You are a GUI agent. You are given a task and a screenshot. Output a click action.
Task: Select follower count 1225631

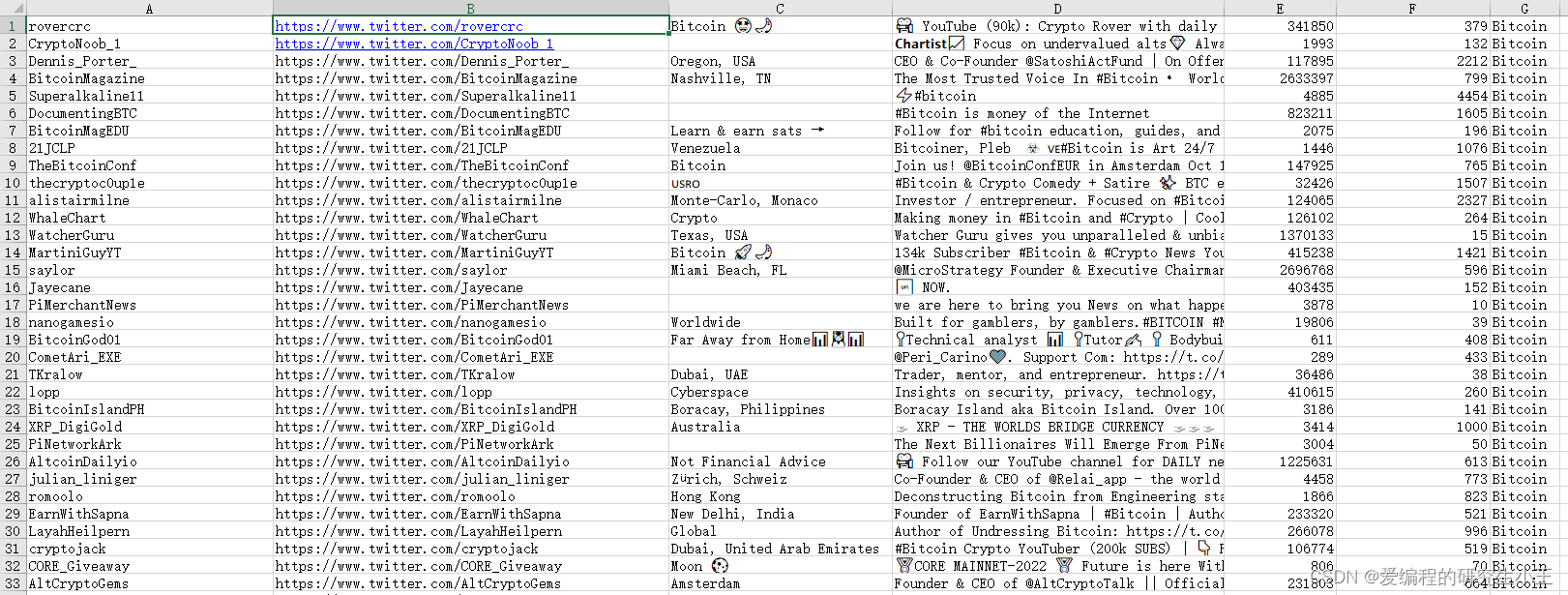tap(1280, 461)
